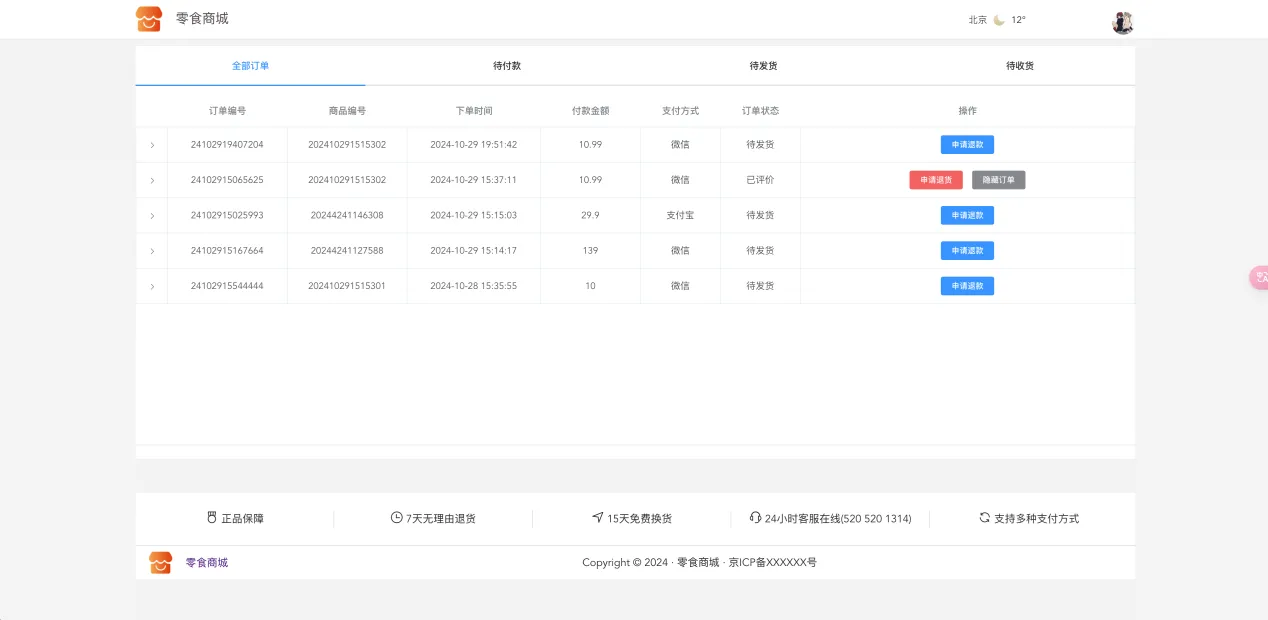Click the paper plane icon for 15天免费换货
Screen dimensions: 1268x620
click(x=598, y=518)
